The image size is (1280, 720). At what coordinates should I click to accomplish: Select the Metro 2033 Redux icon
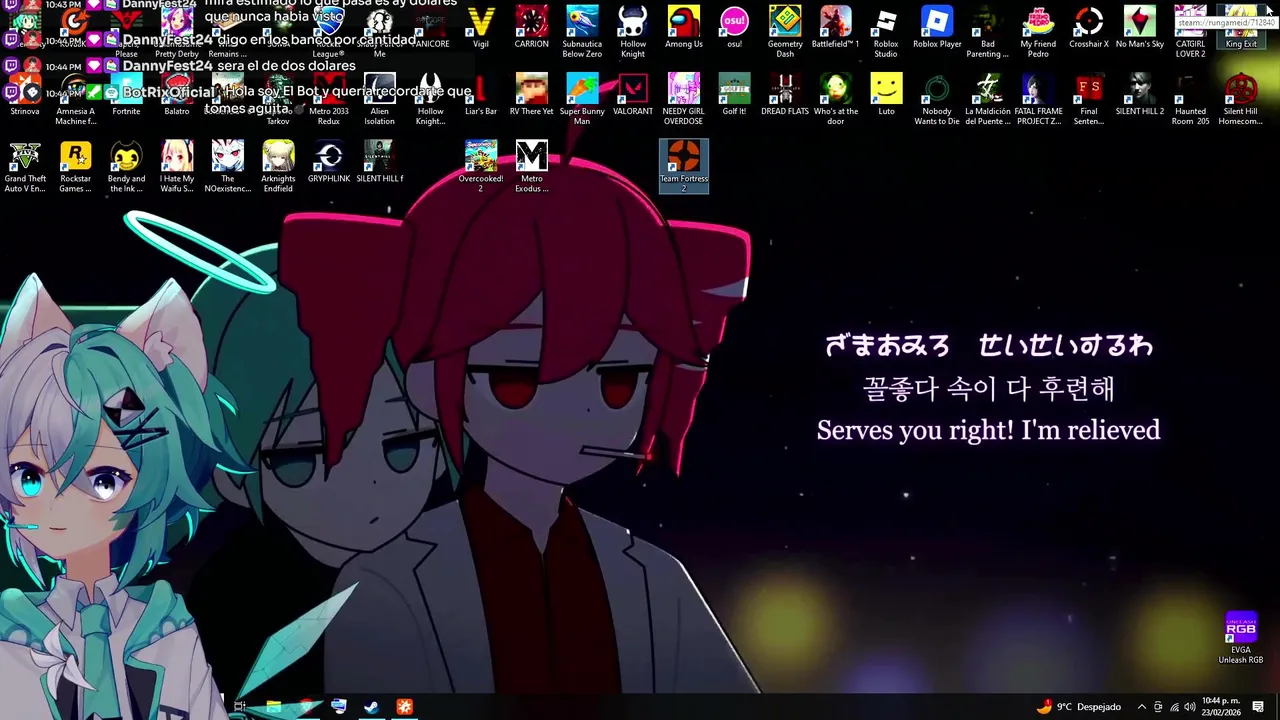point(329,99)
